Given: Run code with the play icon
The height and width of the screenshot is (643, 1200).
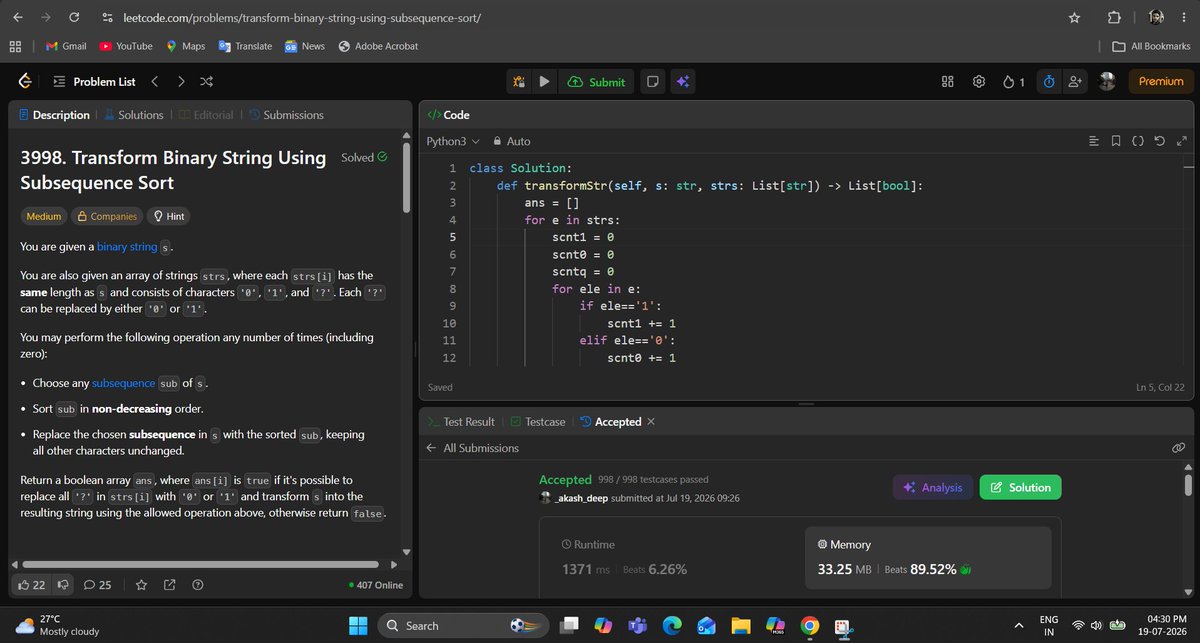Looking at the screenshot, I should [x=543, y=82].
